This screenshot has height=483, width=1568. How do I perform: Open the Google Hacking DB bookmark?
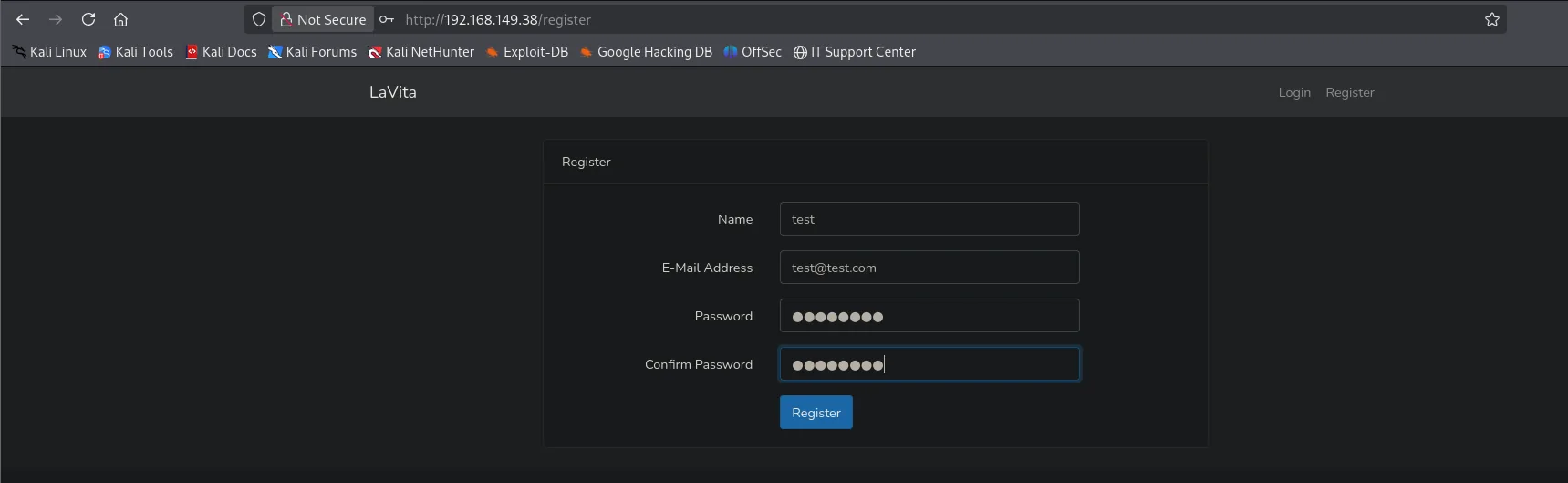click(x=646, y=52)
